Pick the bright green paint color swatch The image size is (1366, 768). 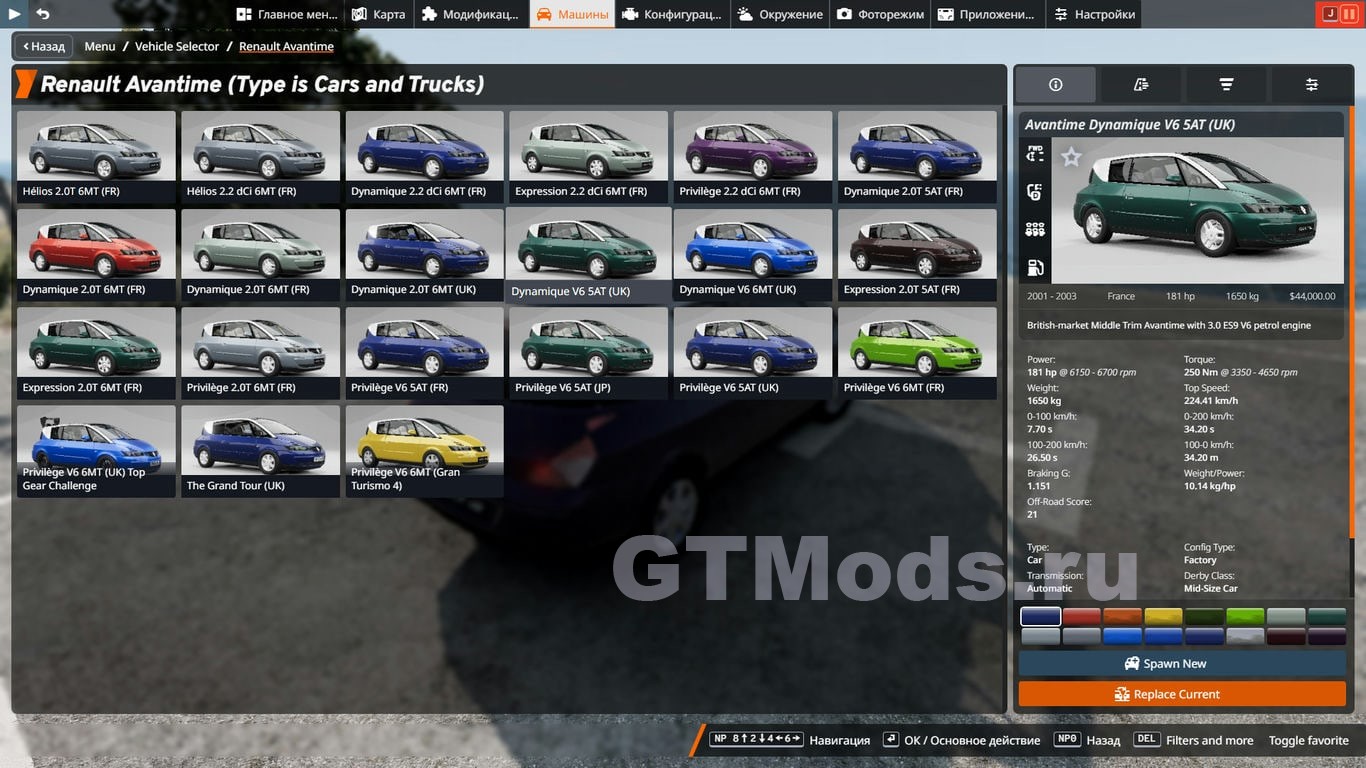[x=1245, y=616]
